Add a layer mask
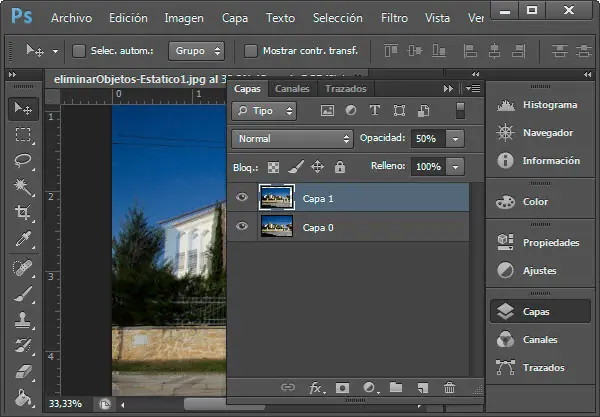Viewport: 600px width, 417px height. coord(342,387)
